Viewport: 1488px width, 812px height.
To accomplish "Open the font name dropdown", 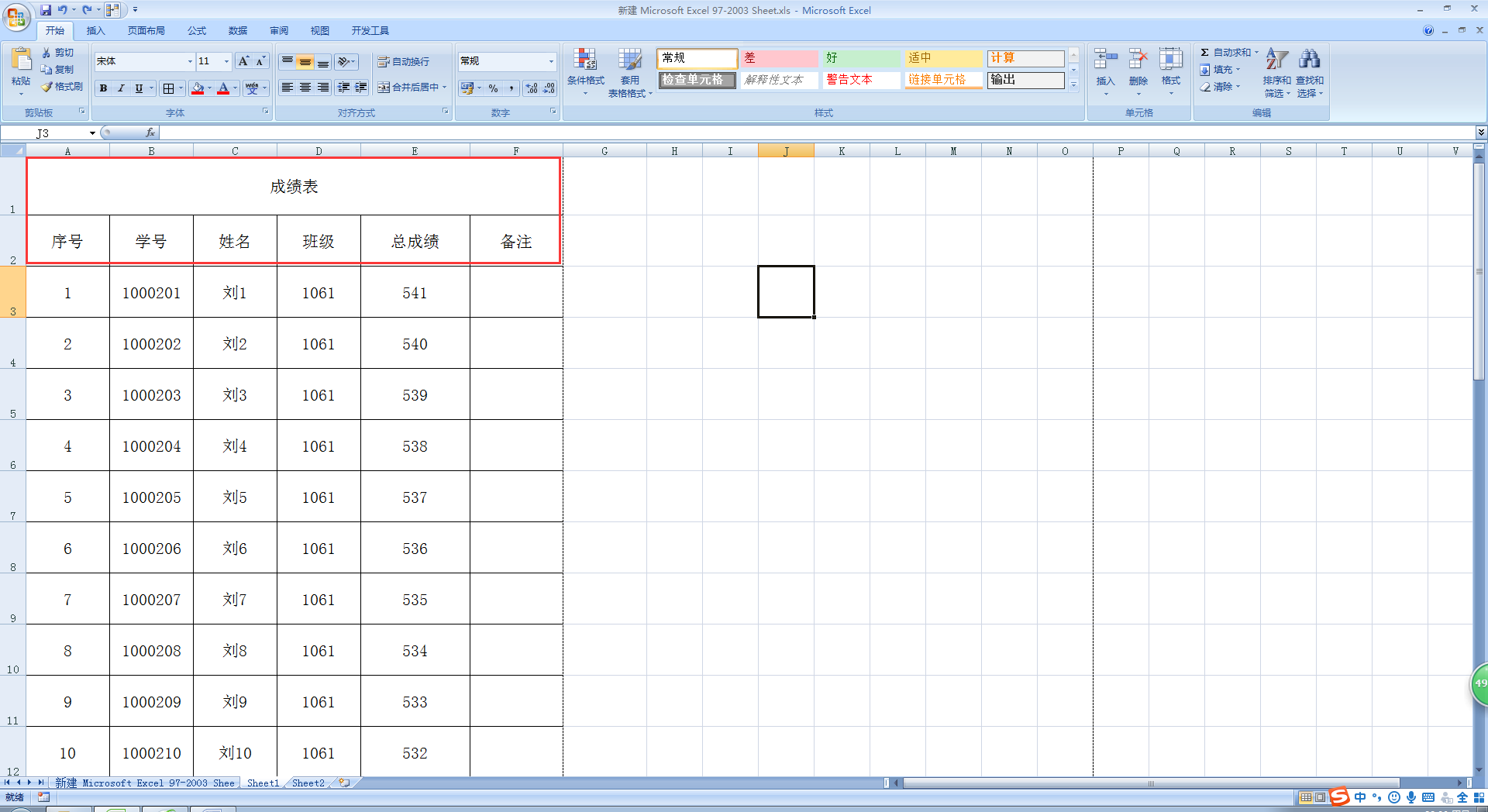I will (189, 61).
